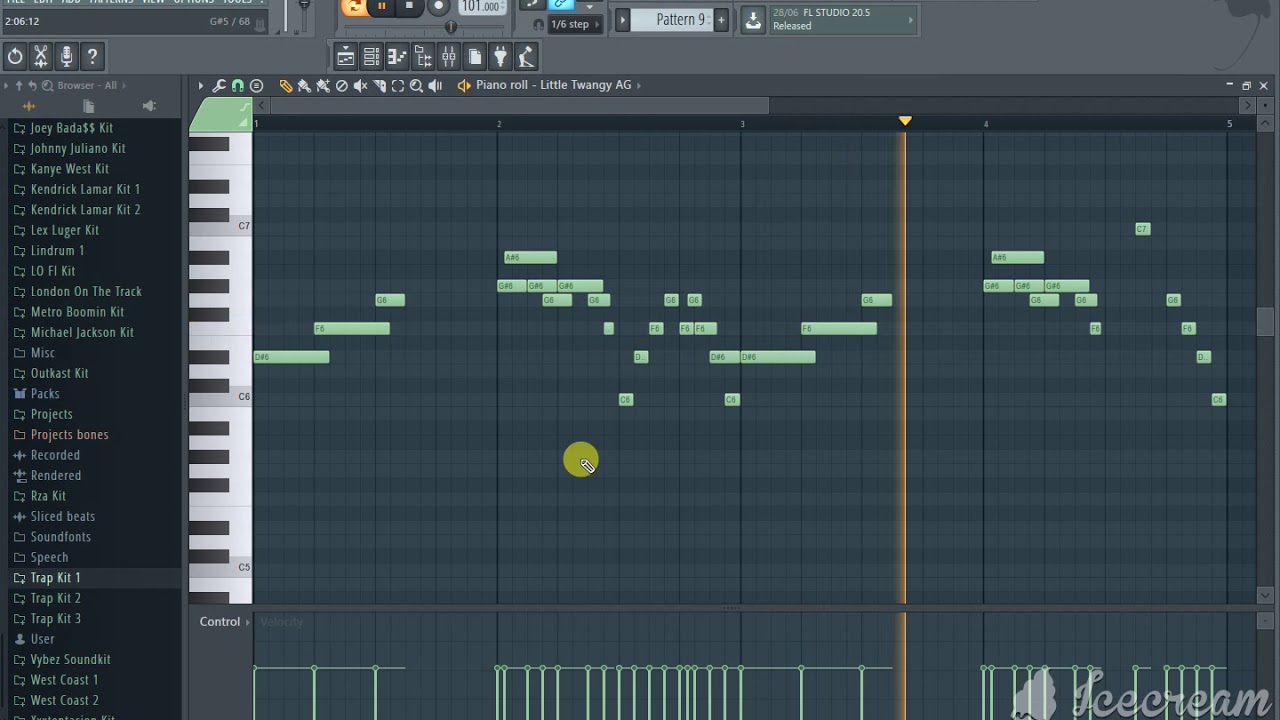The height and width of the screenshot is (720, 1280).
Task: Click the one-click audio recording microphone icon
Action: pyautogui.click(x=66, y=57)
